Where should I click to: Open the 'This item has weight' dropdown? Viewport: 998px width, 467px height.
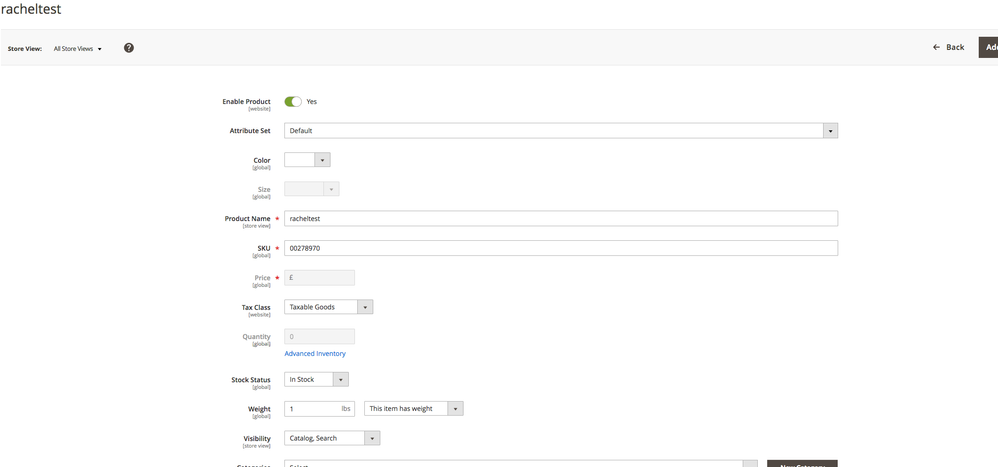[414, 409]
